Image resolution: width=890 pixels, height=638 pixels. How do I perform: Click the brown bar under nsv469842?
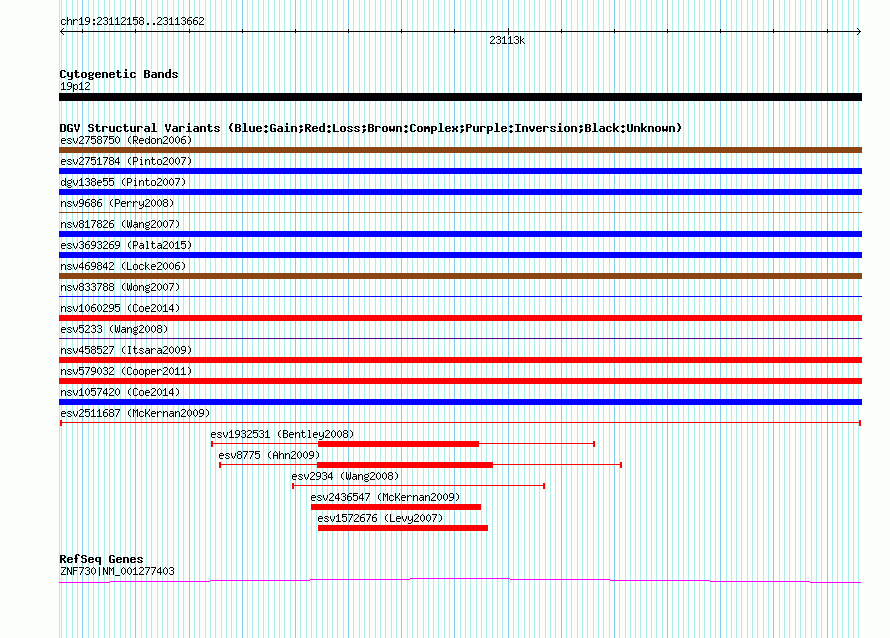click(x=460, y=276)
